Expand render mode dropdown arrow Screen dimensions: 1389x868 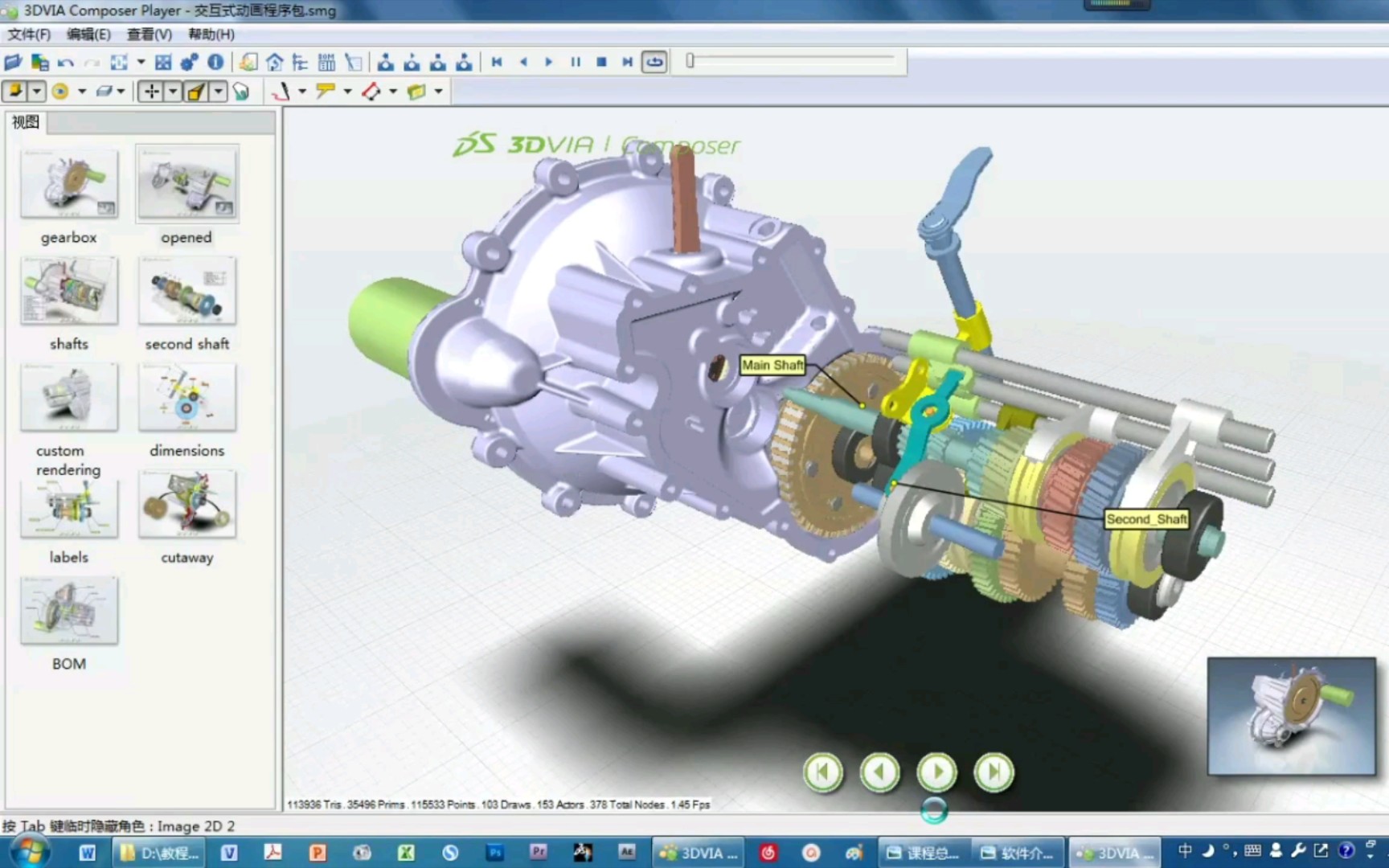[x=82, y=92]
